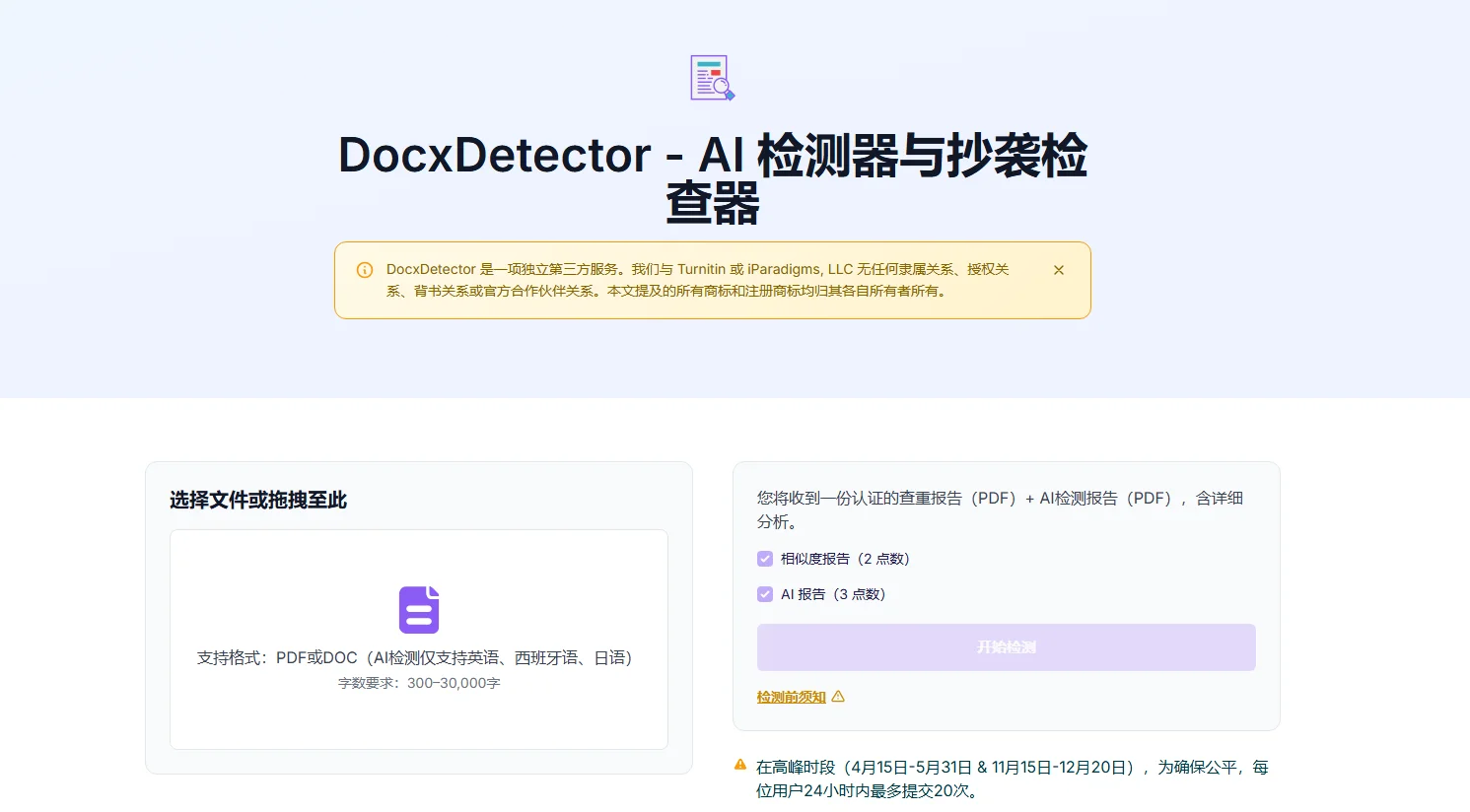Toggle the AI 报告 (3 点数) checkbox
1470x812 pixels.
(x=765, y=594)
